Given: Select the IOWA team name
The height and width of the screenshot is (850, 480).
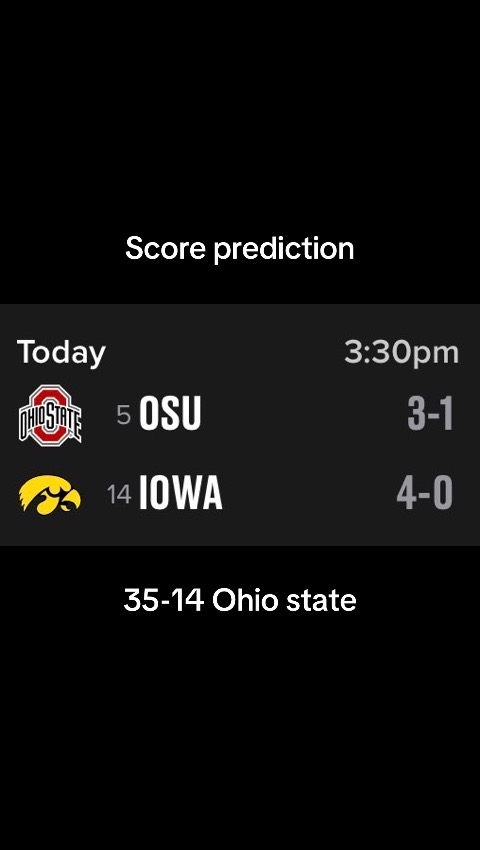Looking at the screenshot, I should pos(181,493).
